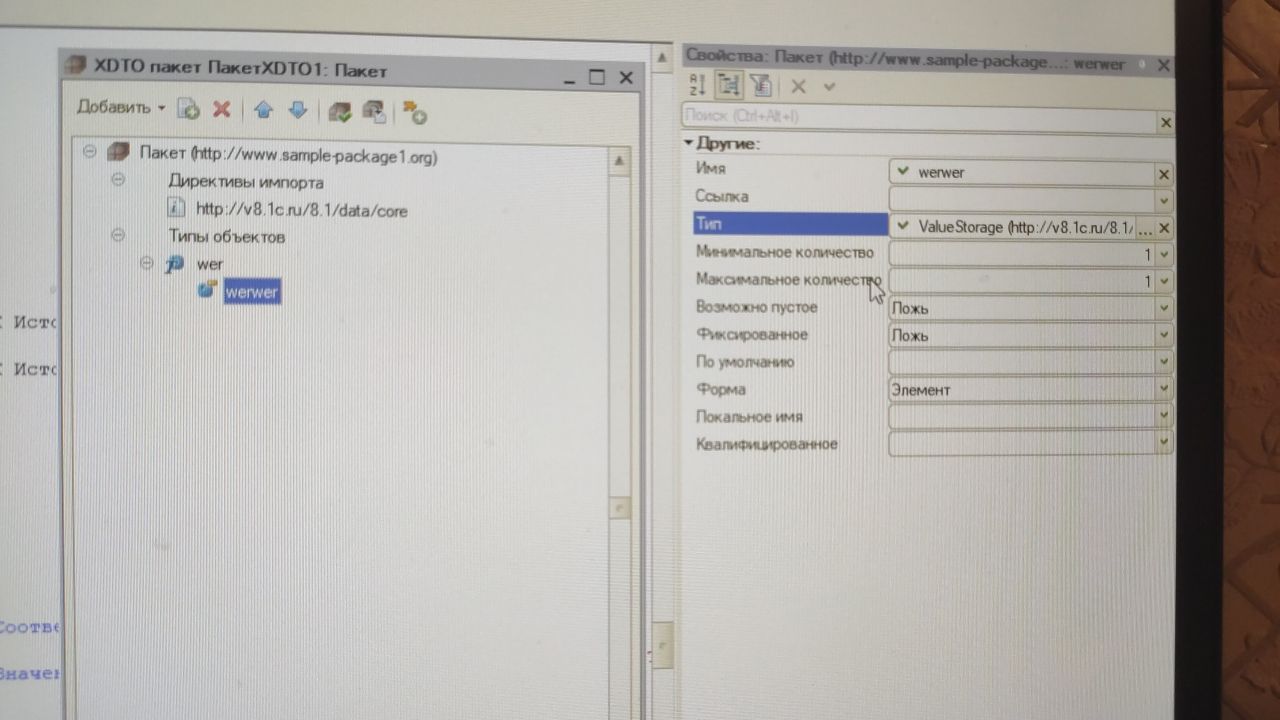The height and width of the screenshot is (720, 1280).
Task: Collapse the wer object type node
Action: [x=147, y=263]
